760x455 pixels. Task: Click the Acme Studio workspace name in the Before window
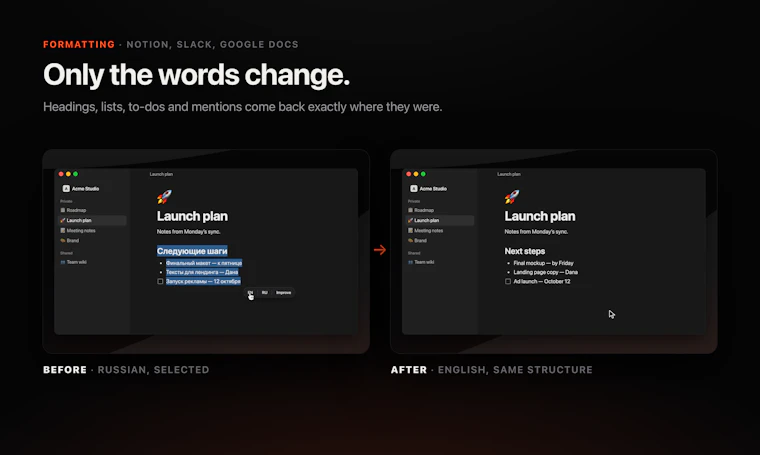point(85,188)
